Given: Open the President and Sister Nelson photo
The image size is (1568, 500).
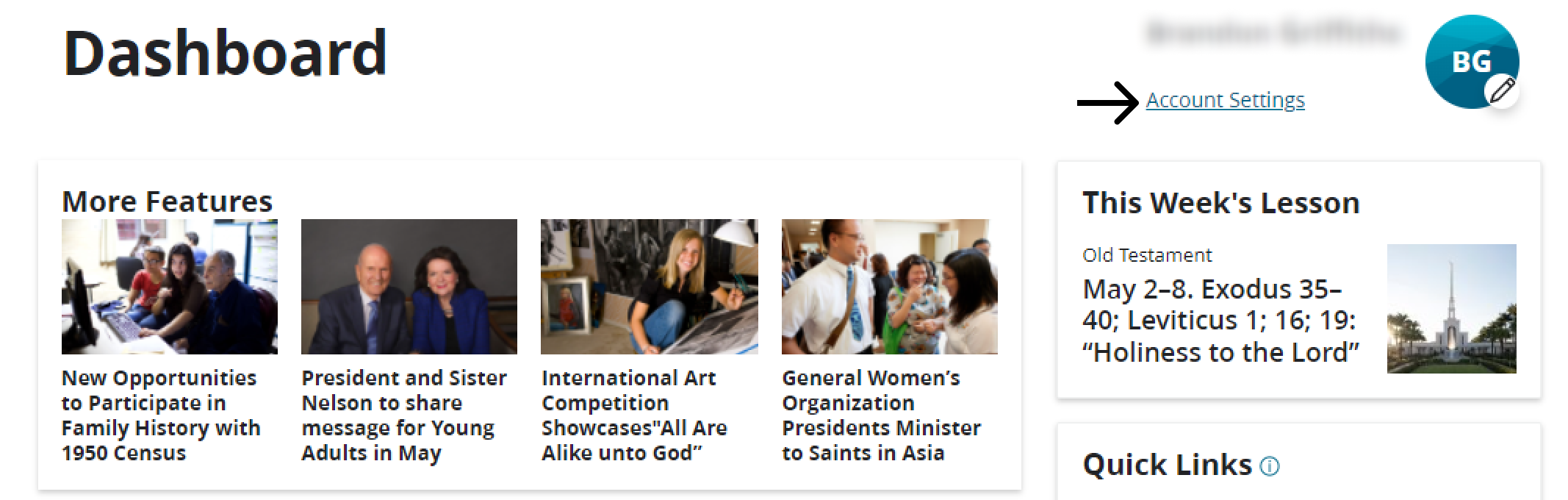Looking at the screenshot, I should (x=409, y=287).
